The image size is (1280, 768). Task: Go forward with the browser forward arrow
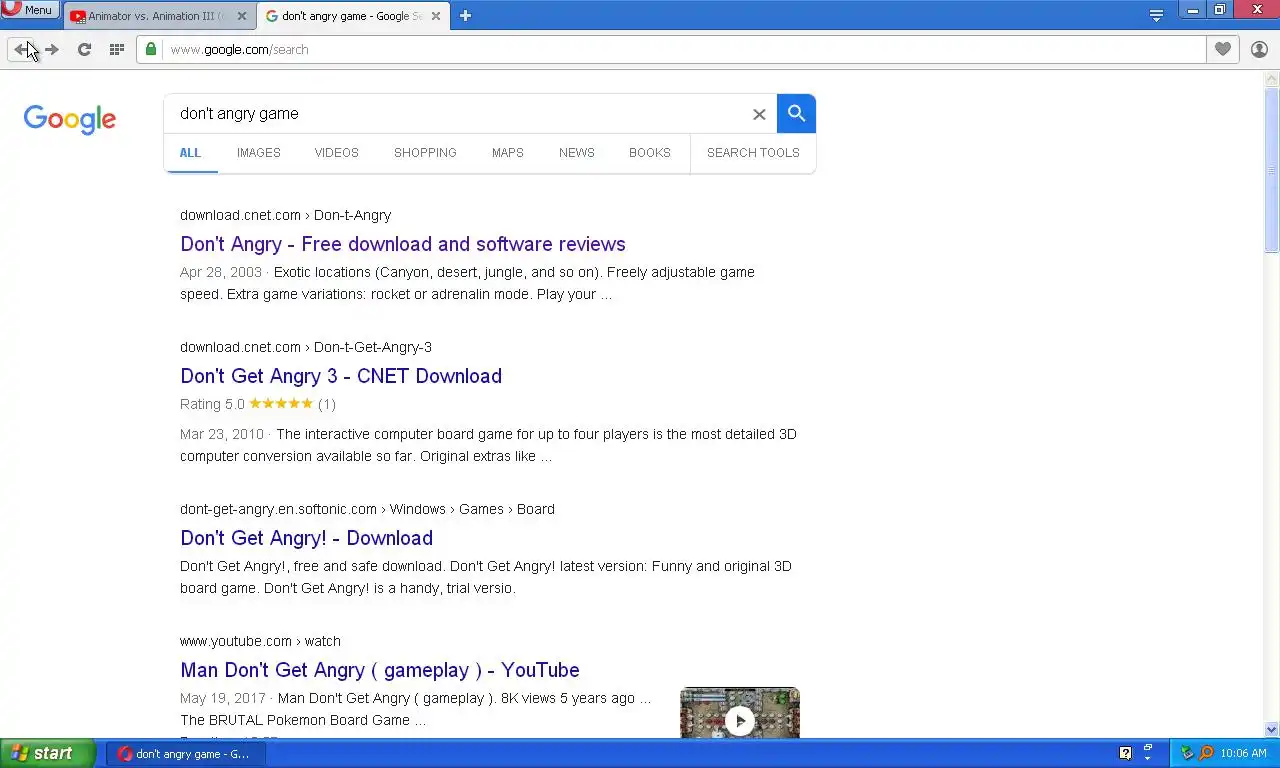(52, 49)
